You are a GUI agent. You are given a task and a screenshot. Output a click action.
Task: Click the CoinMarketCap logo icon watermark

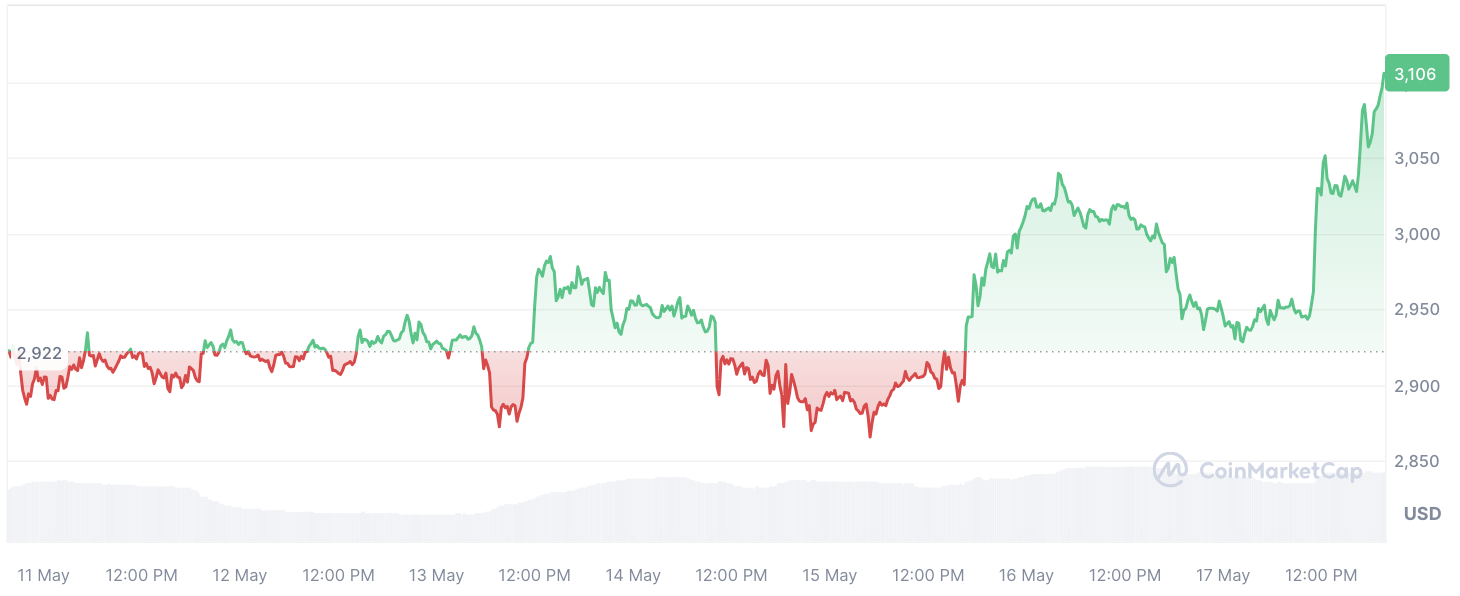1169,470
